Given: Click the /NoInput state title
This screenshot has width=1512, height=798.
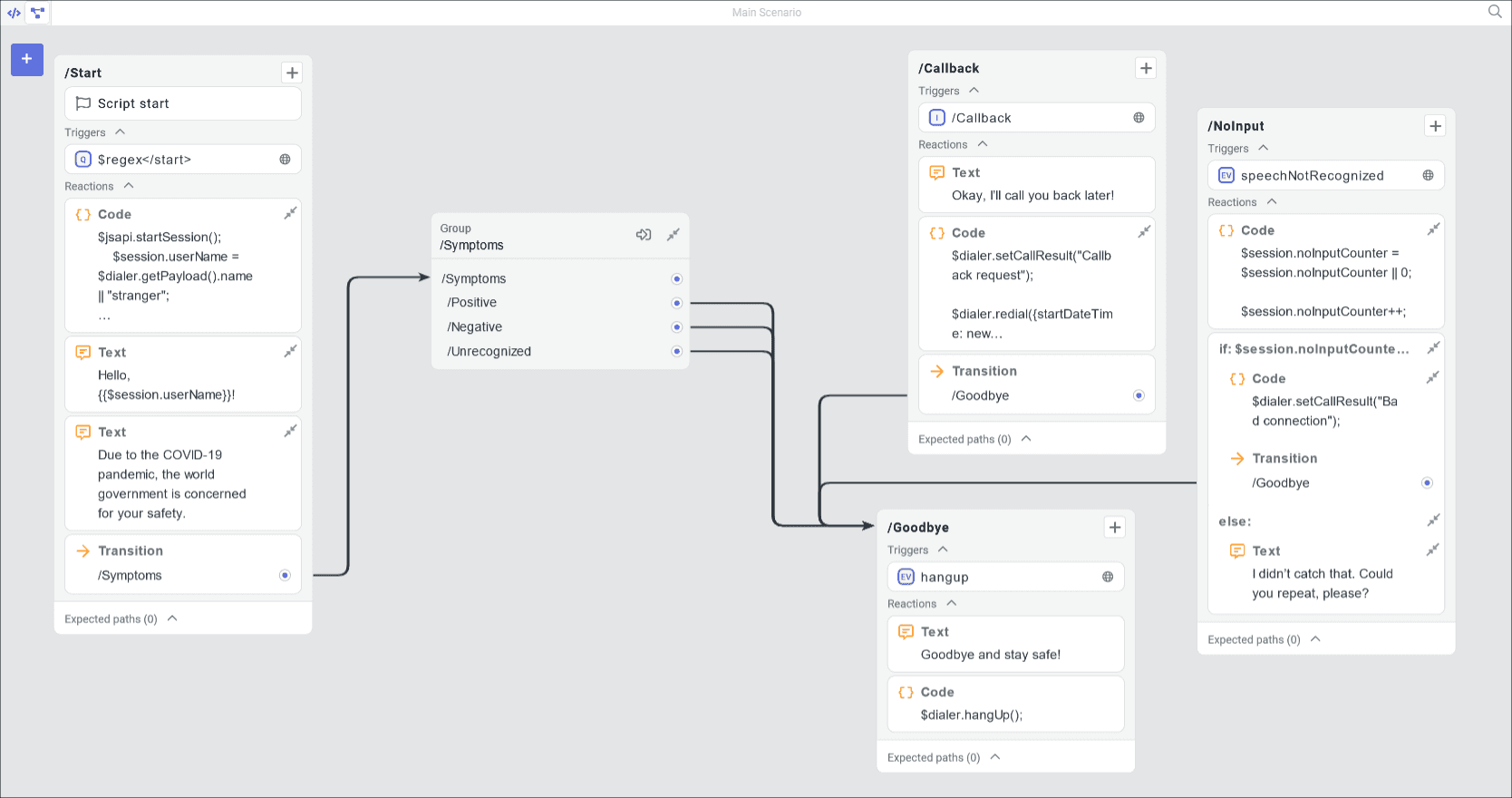Looking at the screenshot, I should [1236, 126].
